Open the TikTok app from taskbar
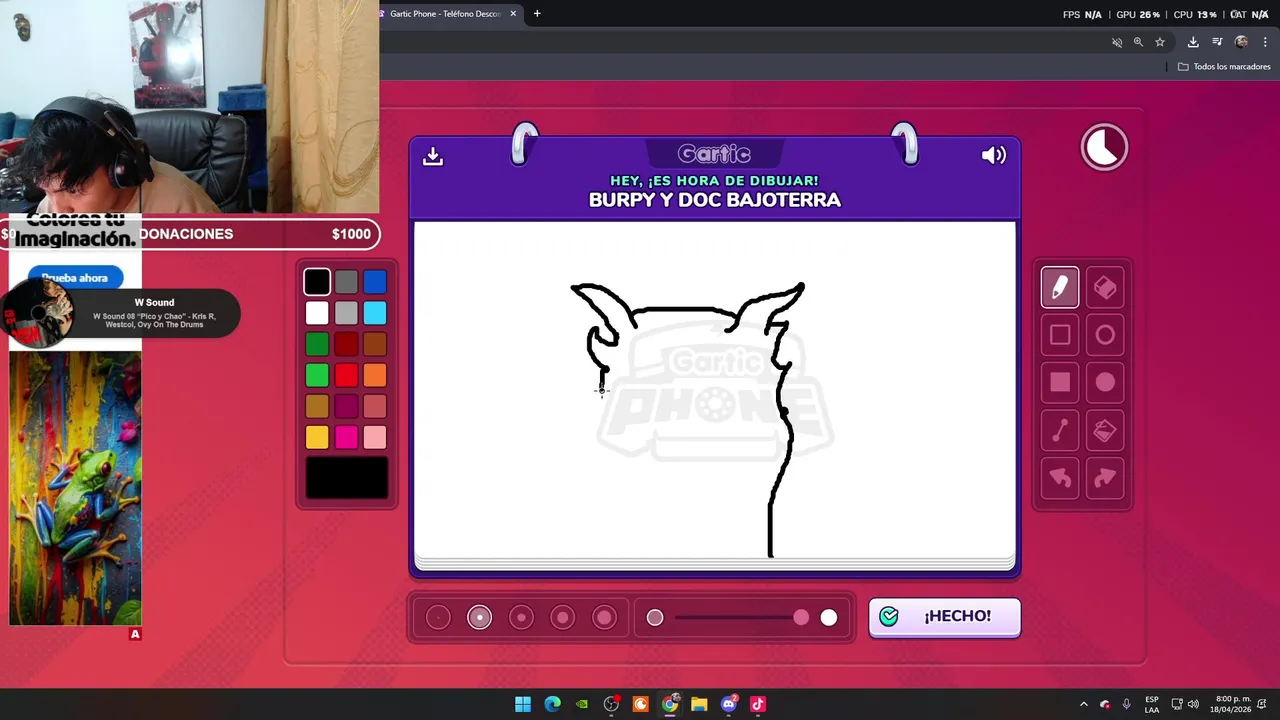 point(758,704)
